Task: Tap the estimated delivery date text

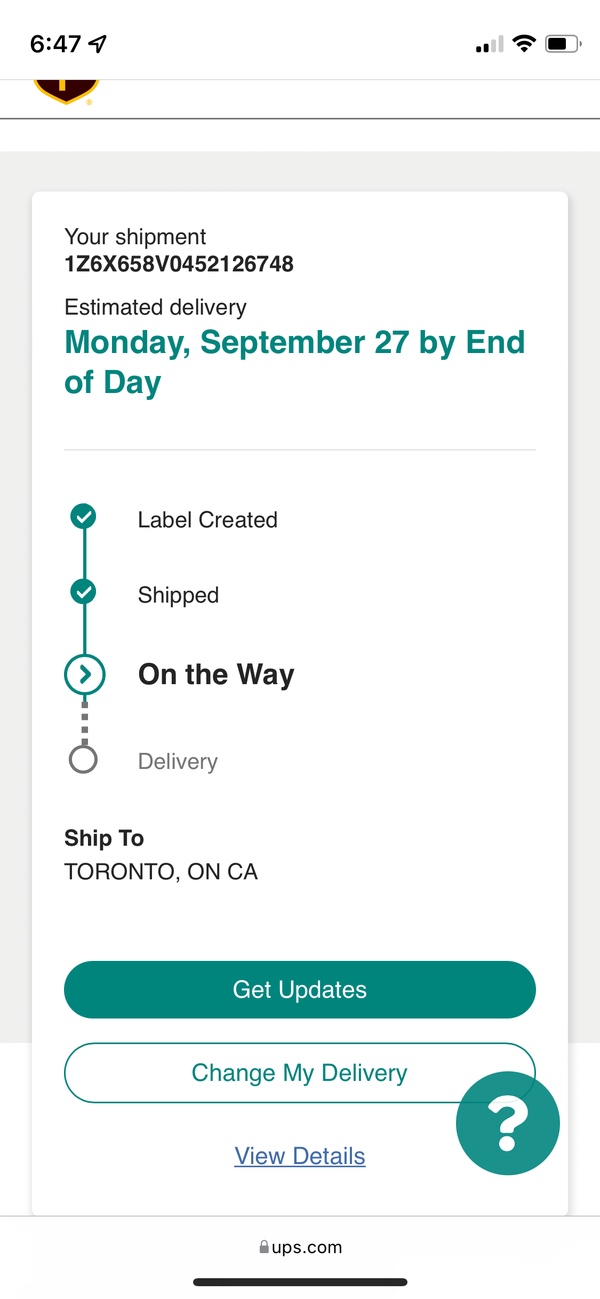Action: pyautogui.click(x=295, y=362)
